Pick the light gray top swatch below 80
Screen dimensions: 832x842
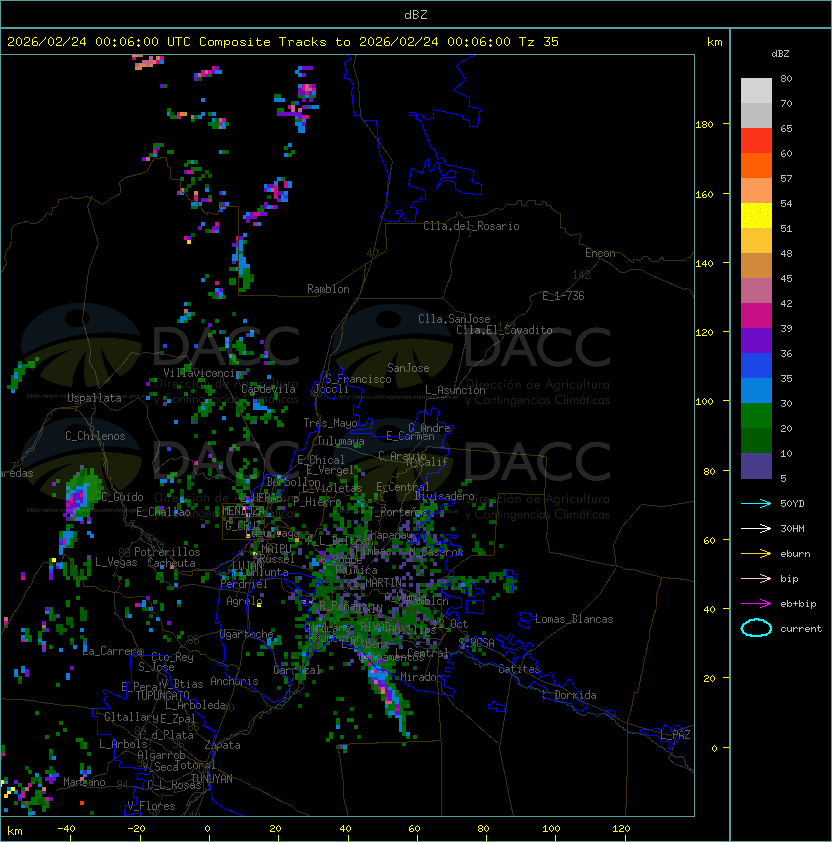(756, 91)
